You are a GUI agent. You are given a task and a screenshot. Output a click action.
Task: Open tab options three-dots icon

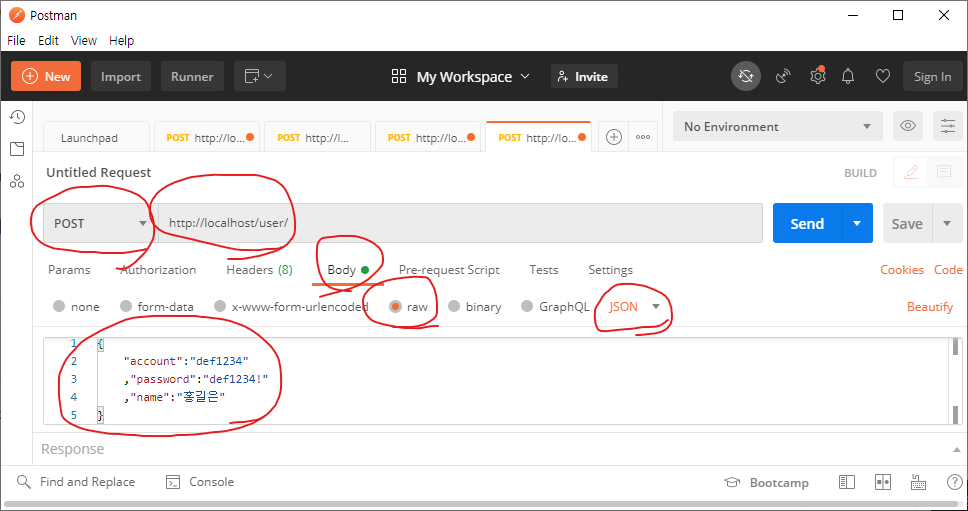pos(643,137)
